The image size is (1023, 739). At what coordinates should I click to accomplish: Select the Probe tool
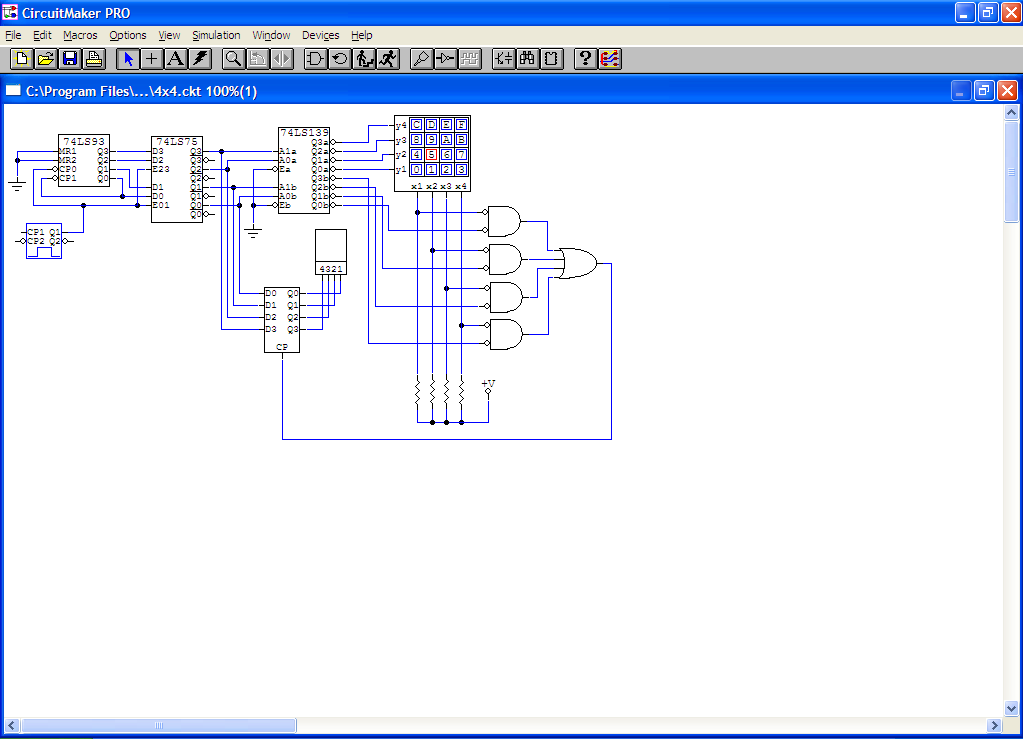point(421,58)
